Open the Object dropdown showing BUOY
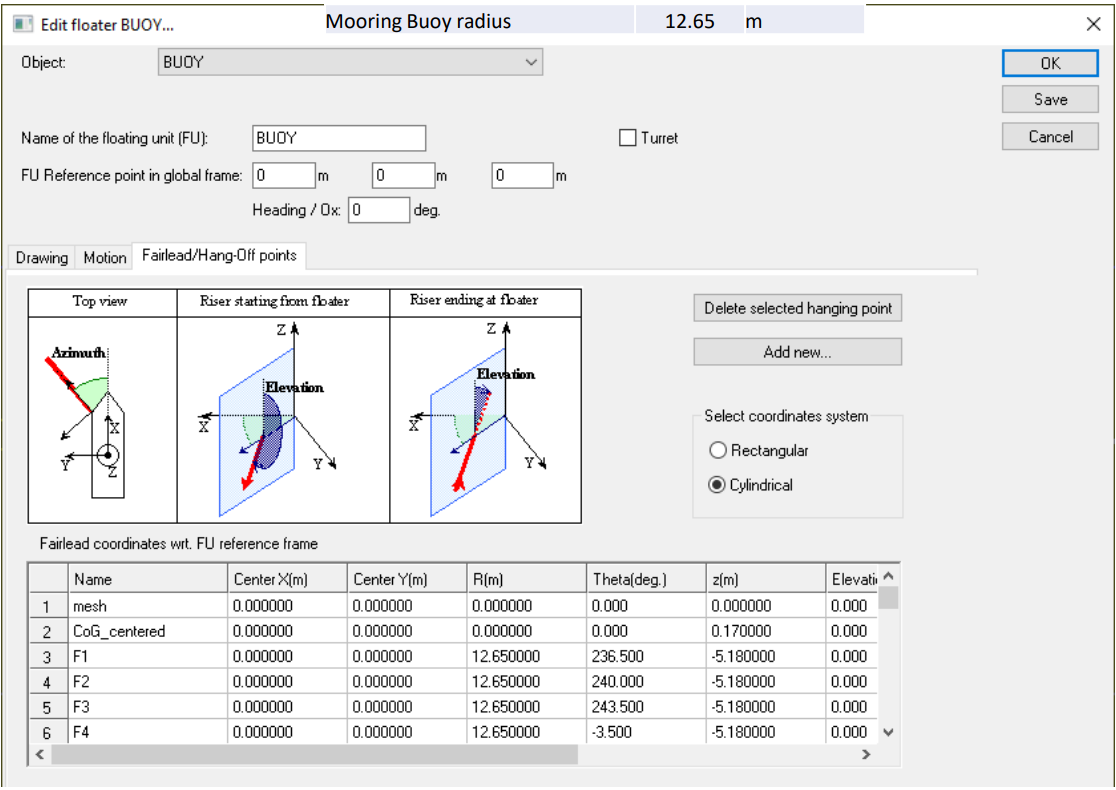Image resolution: width=1116 pixels, height=790 pixels. [350, 62]
